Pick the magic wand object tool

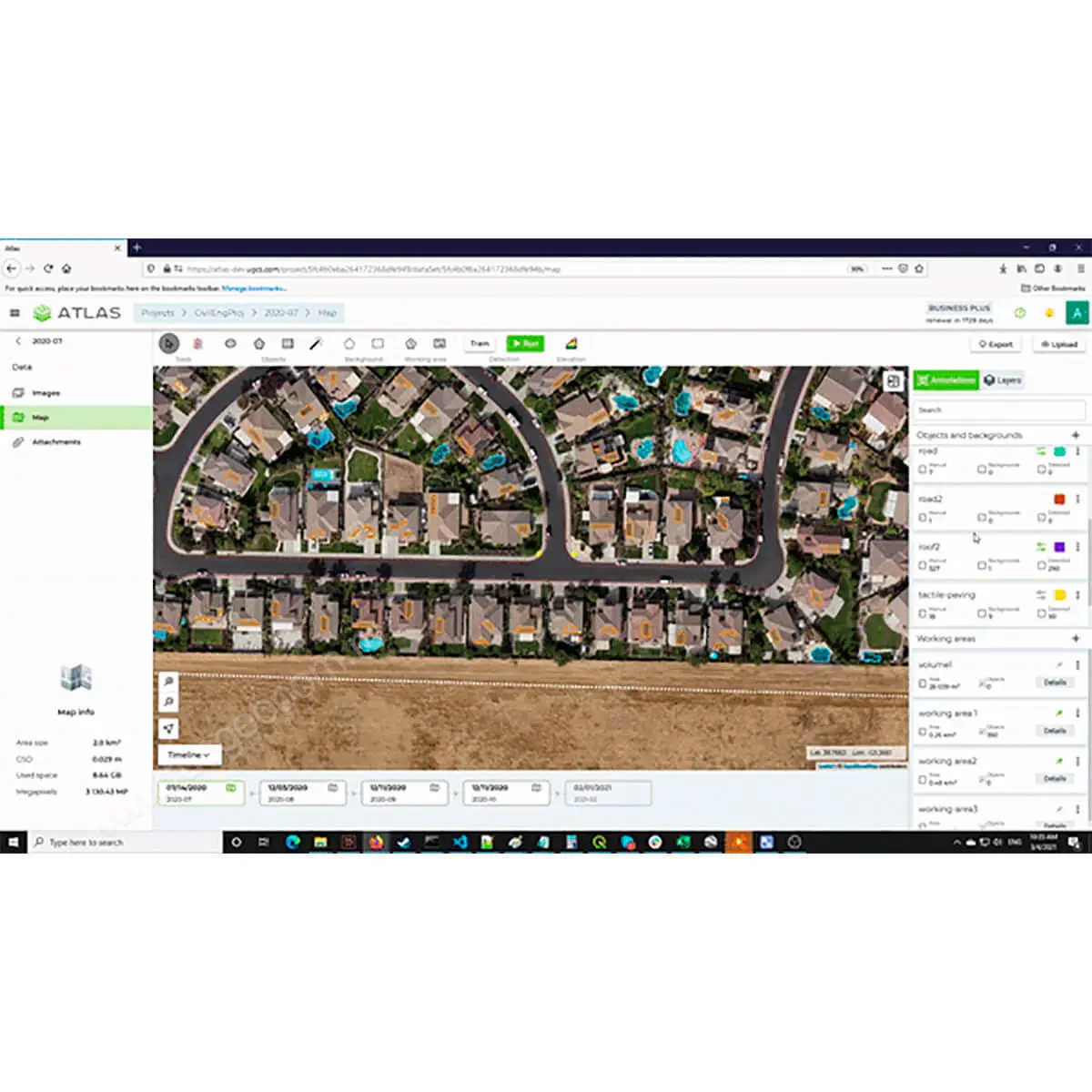pos(316,344)
